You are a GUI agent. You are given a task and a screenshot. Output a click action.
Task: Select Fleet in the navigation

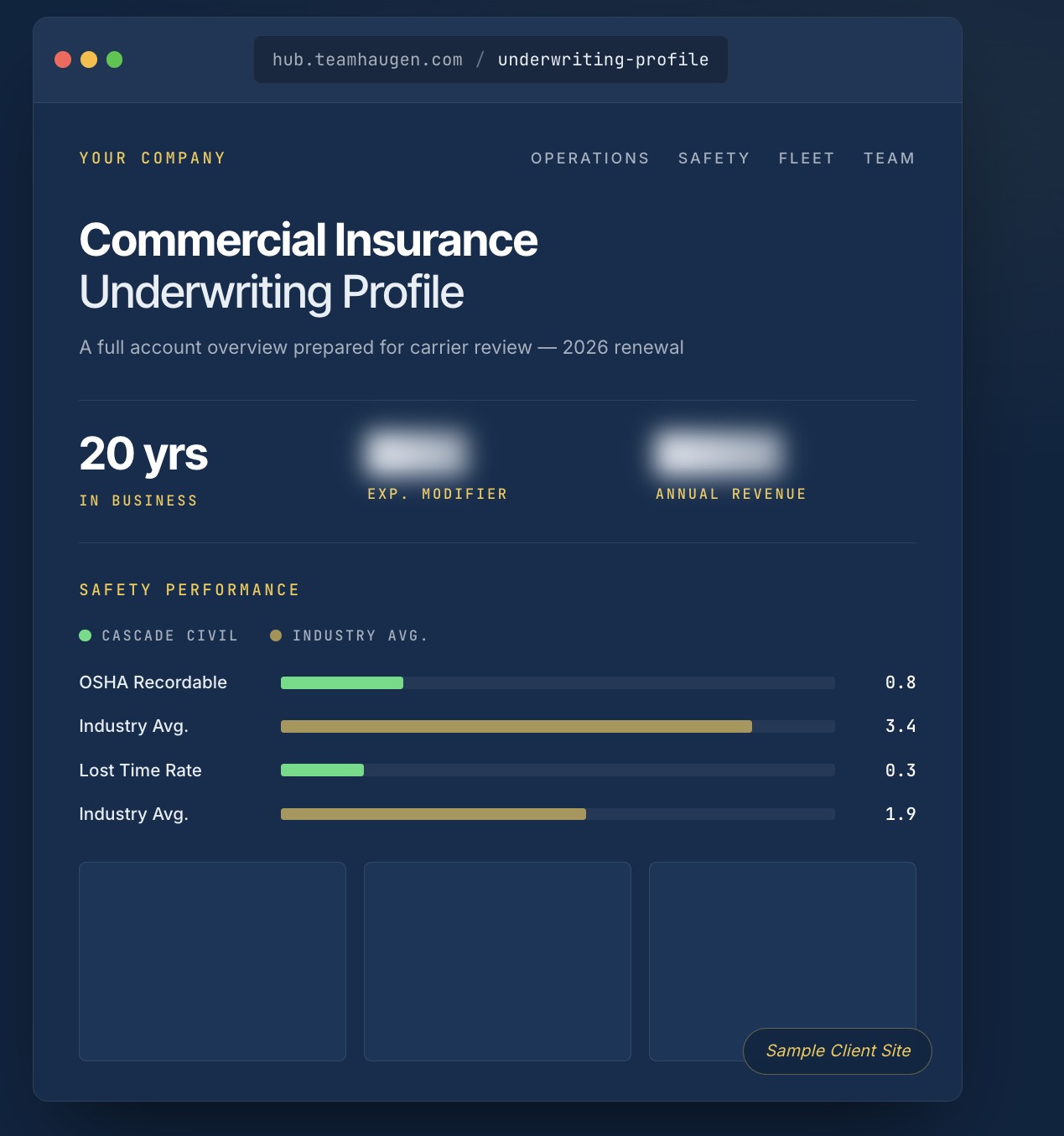click(x=807, y=158)
